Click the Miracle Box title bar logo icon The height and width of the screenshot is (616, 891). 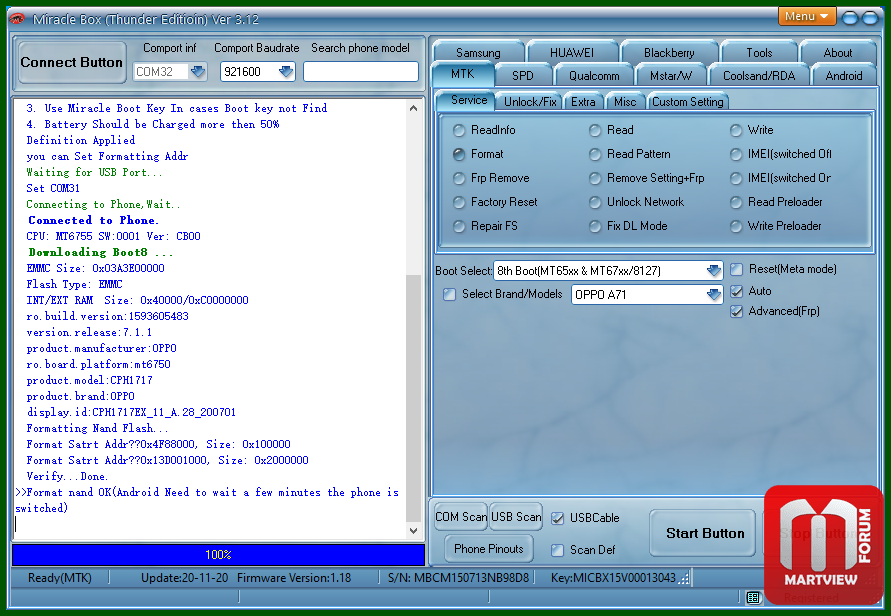coord(17,18)
